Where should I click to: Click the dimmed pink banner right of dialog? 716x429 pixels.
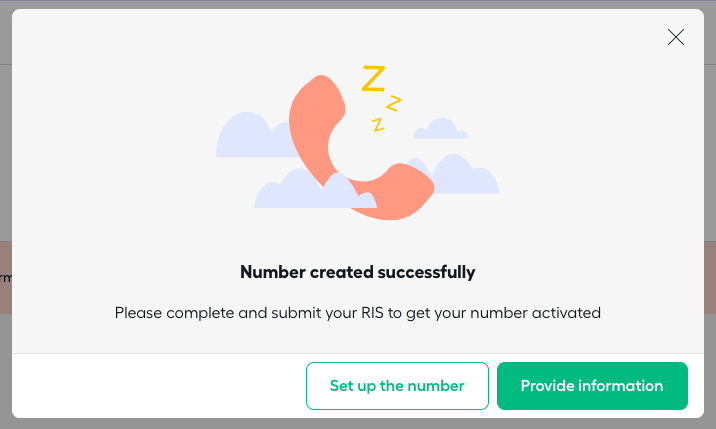point(710,278)
